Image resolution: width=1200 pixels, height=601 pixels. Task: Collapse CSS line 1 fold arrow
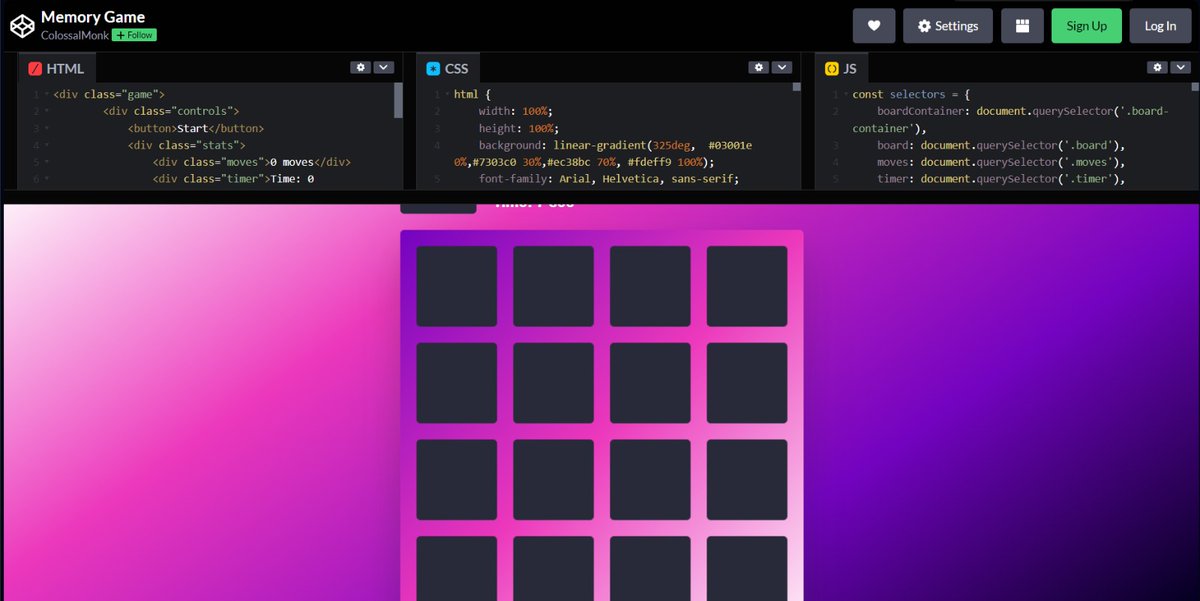click(x=447, y=94)
